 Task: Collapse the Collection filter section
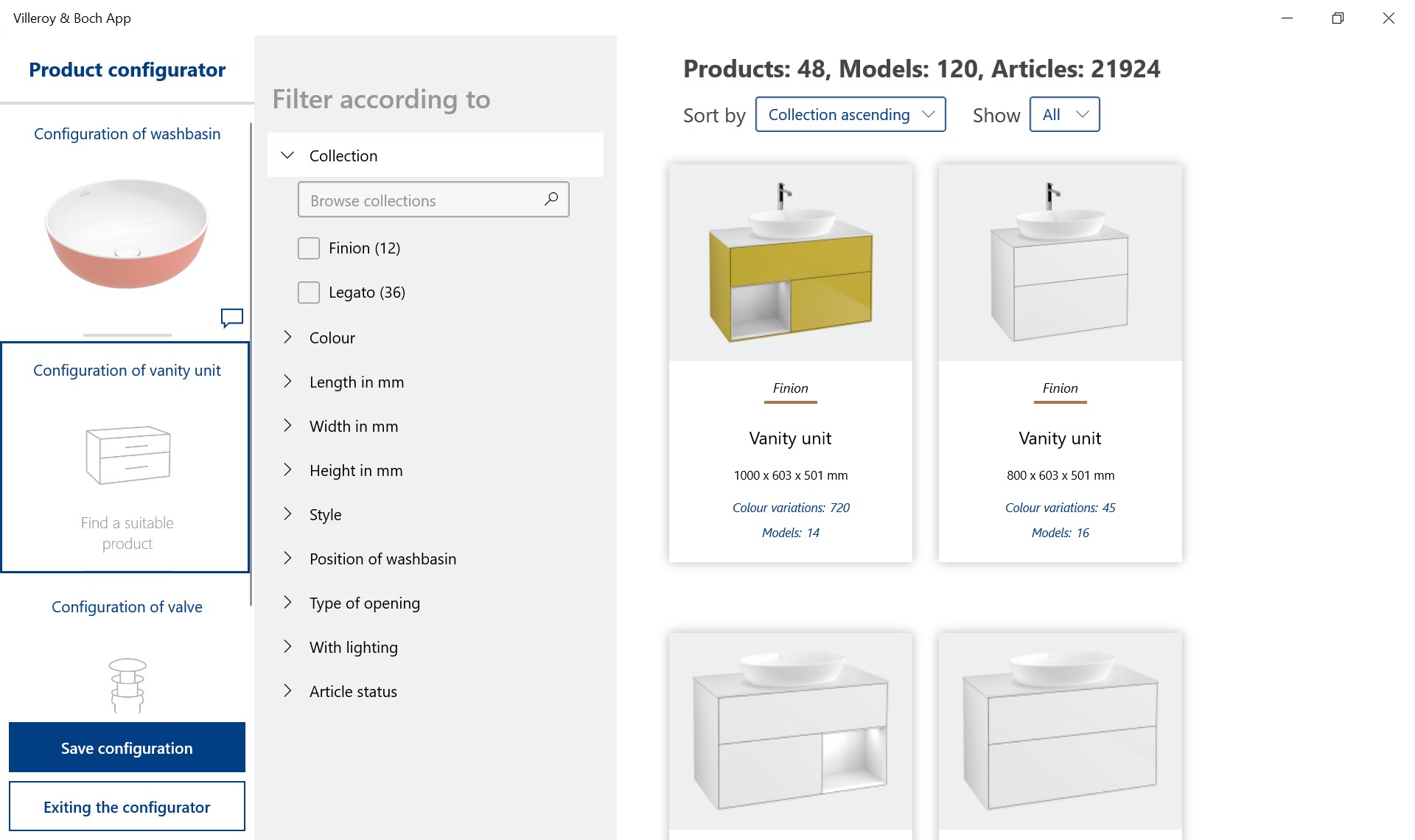click(x=288, y=155)
